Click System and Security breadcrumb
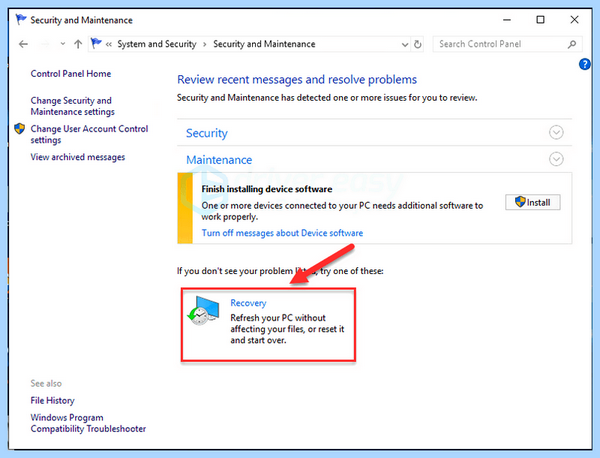The height and width of the screenshot is (458, 600). (x=157, y=44)
